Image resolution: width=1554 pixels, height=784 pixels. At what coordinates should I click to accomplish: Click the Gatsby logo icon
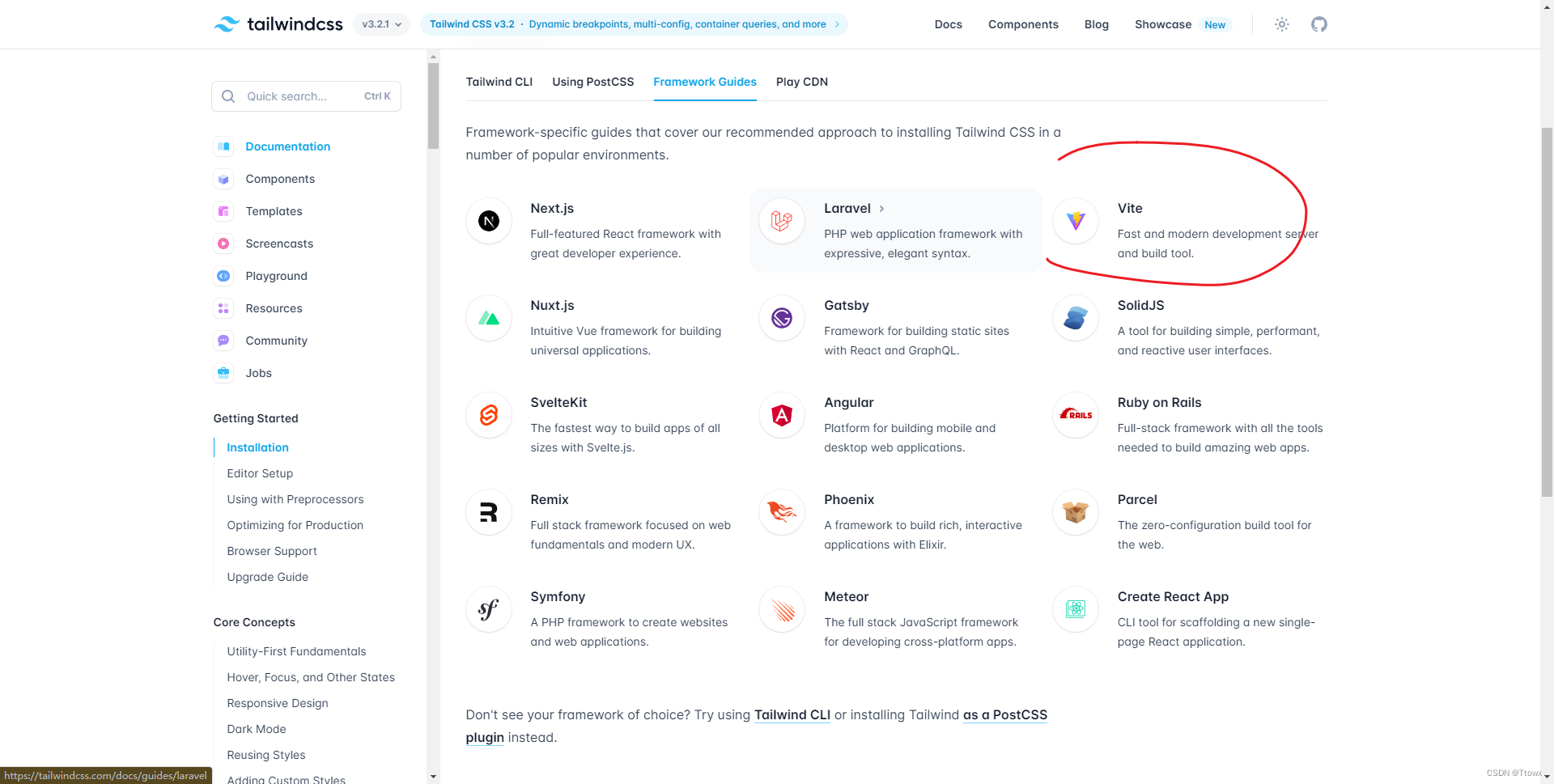[782, 318]
